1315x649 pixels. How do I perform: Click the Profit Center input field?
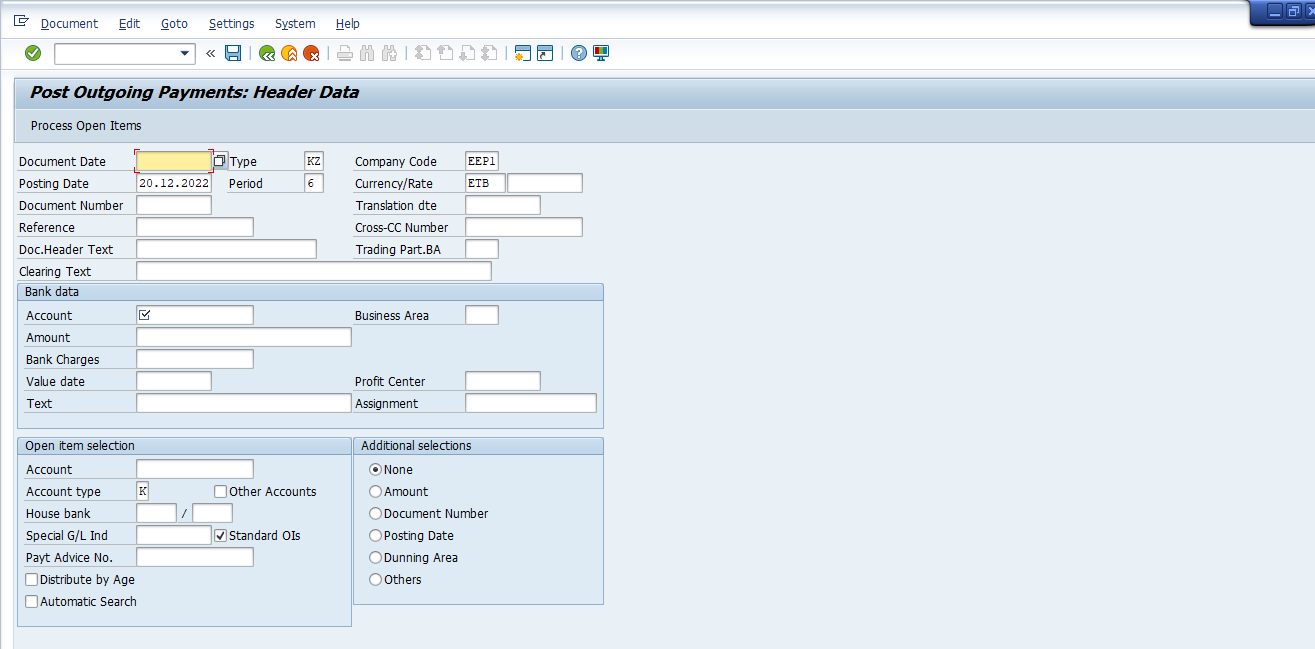[x=503, y=381]
